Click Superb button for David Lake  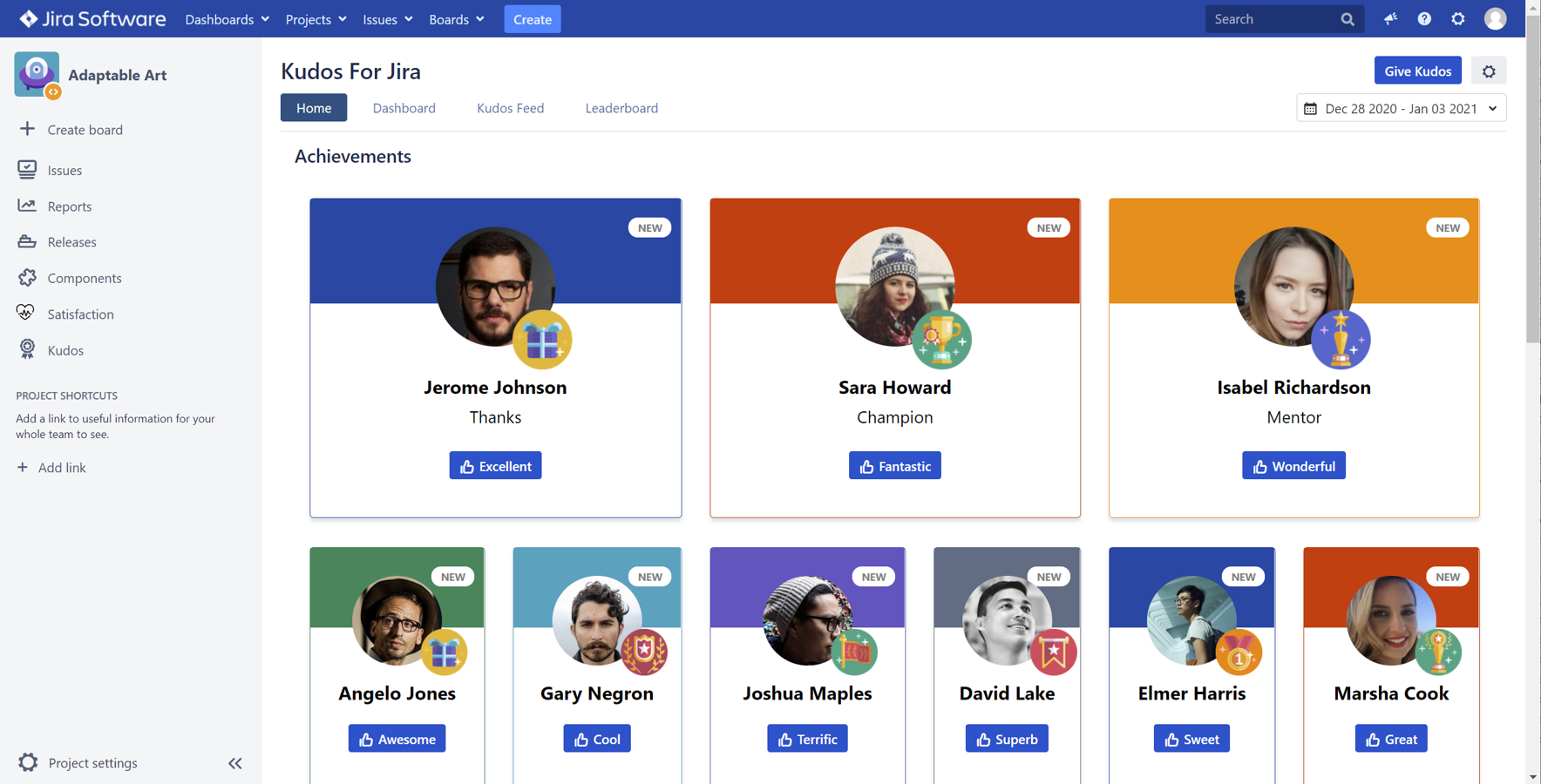click(x=1007, y=739)
